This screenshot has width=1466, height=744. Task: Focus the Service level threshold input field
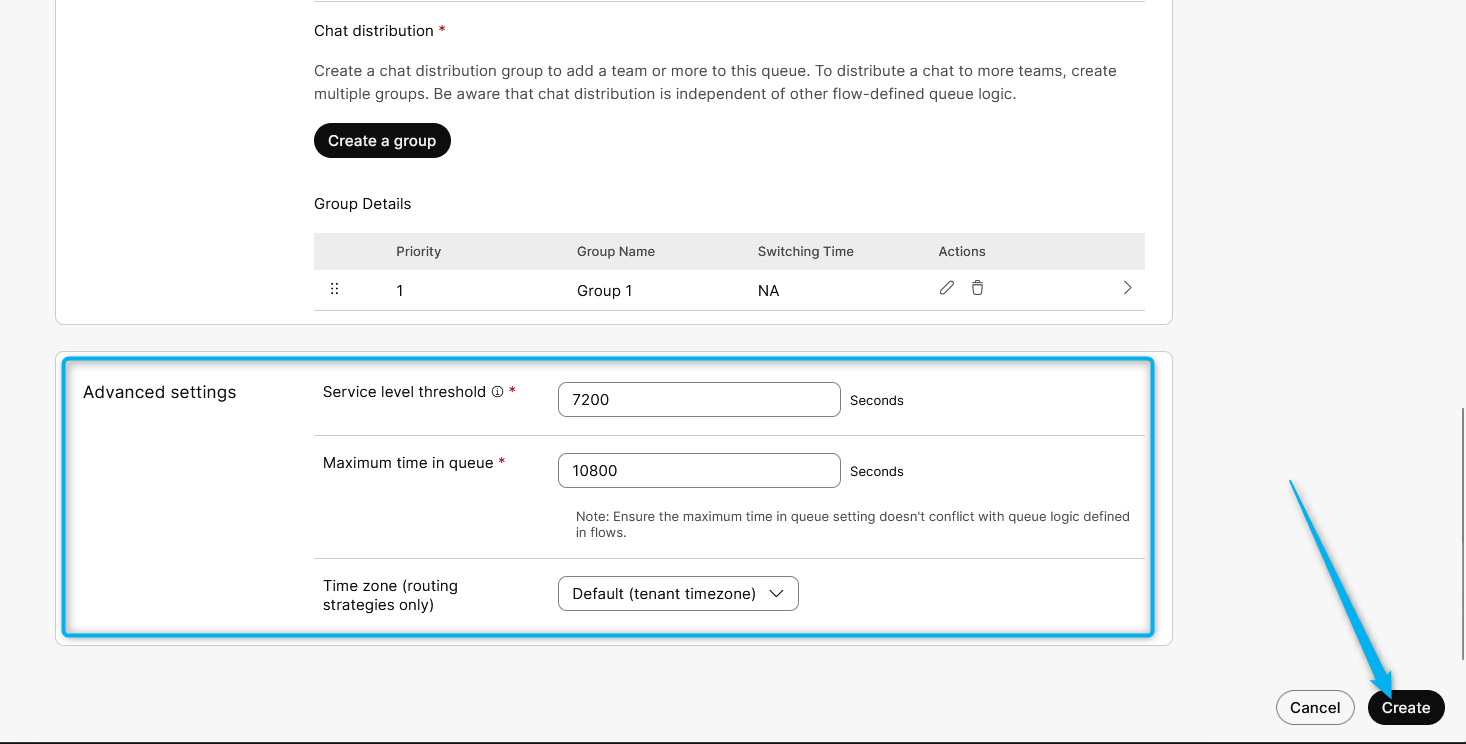[x=698, y=400]
